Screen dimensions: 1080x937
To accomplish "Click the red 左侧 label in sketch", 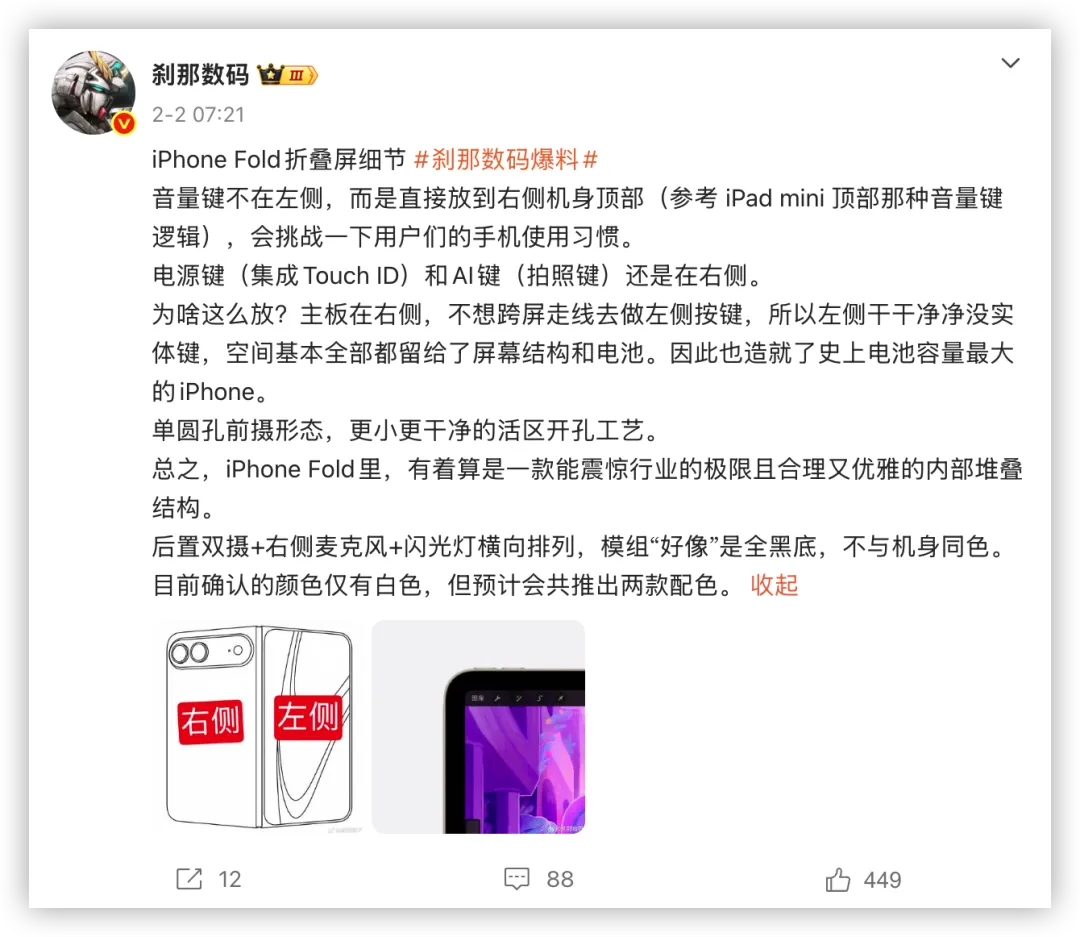I will (308, 717).
